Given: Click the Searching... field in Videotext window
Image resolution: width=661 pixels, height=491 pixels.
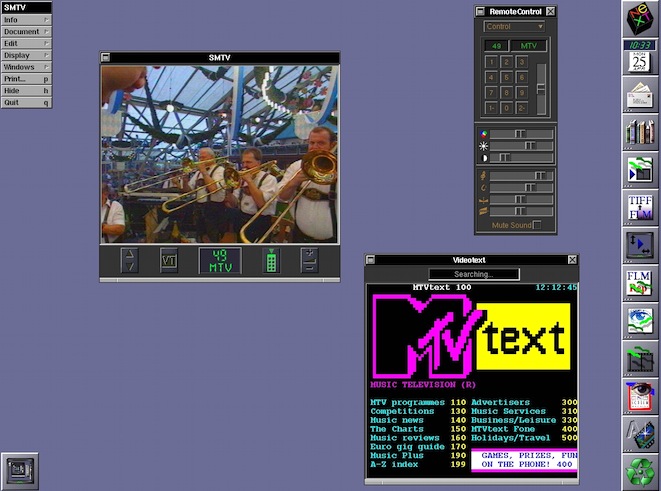Looking at the screenshot, I should tap(474, 274).
